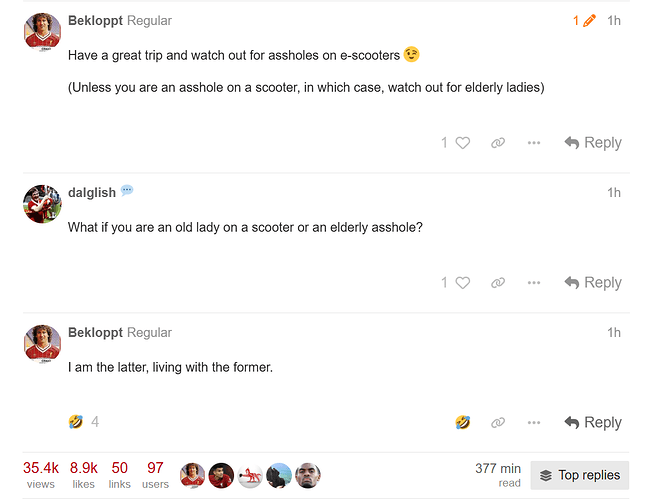
Task: Click the last participant avatar in topic summary
Action: pyautogui.click(x=308, y=476)
